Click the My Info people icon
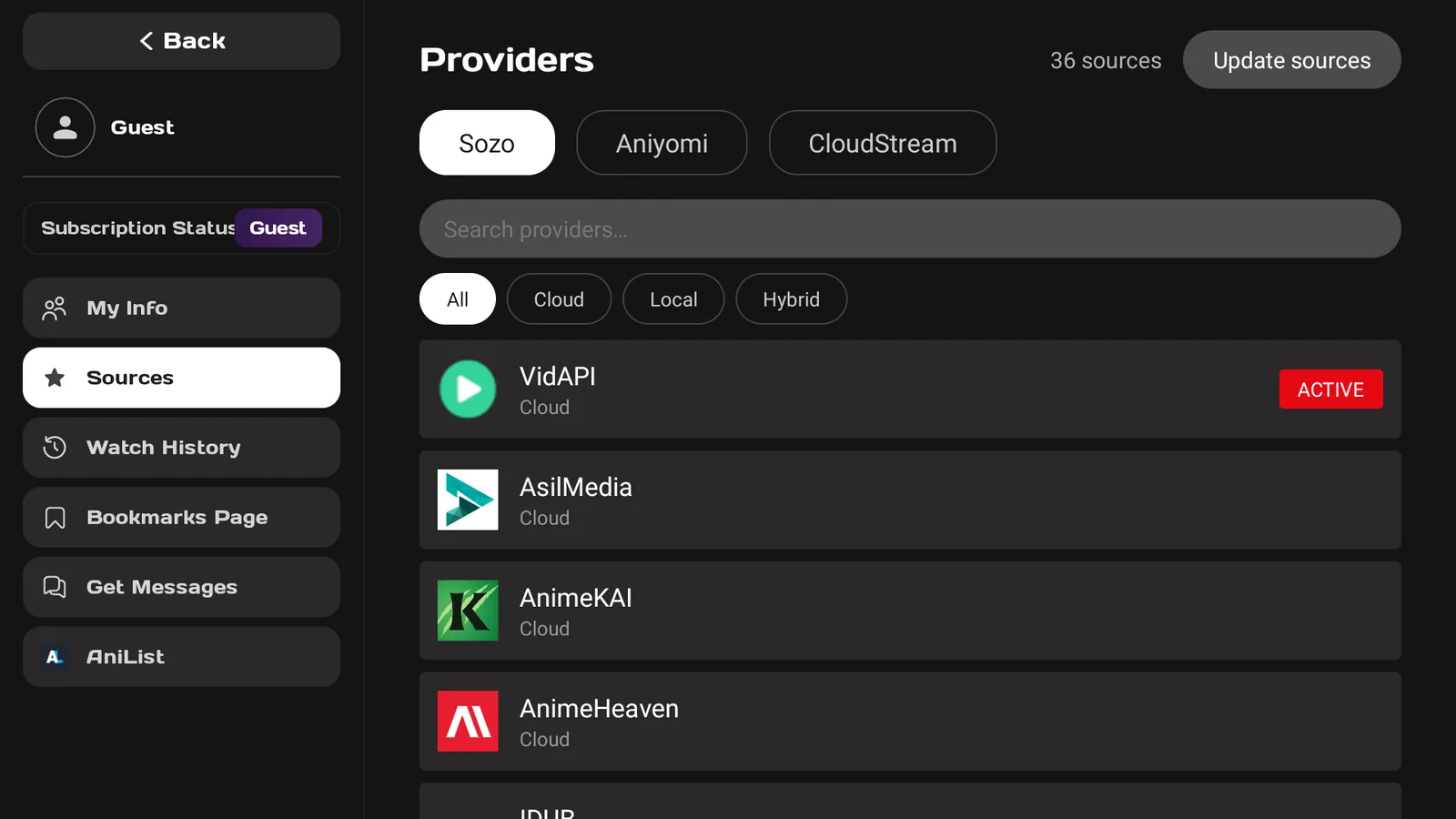The image size is (1456, 819). (x=55, y=308)
